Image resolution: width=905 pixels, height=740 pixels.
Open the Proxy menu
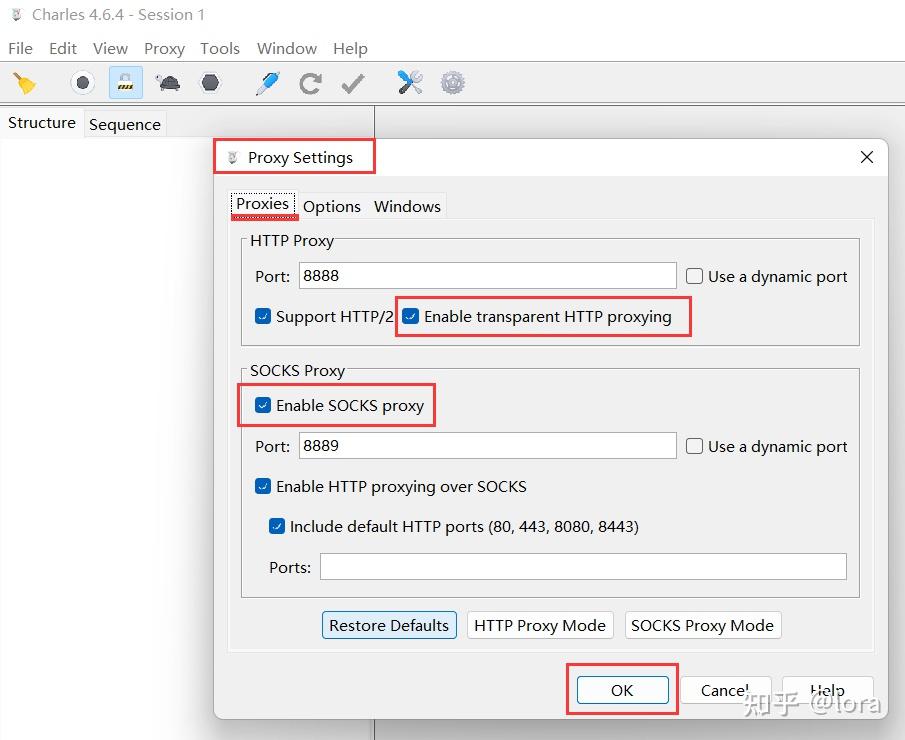click(164, 48)
